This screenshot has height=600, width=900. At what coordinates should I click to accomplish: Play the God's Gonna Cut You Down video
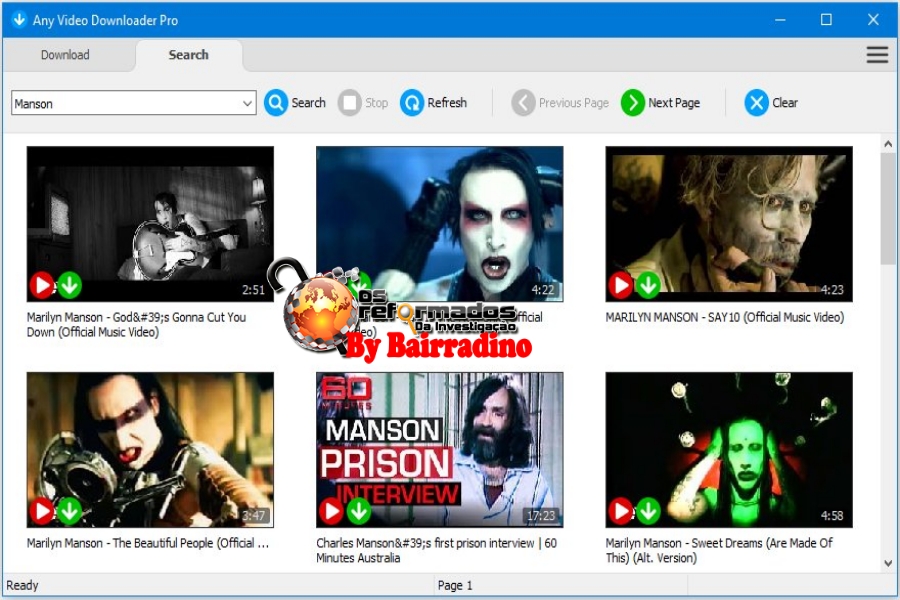(42, 285)
